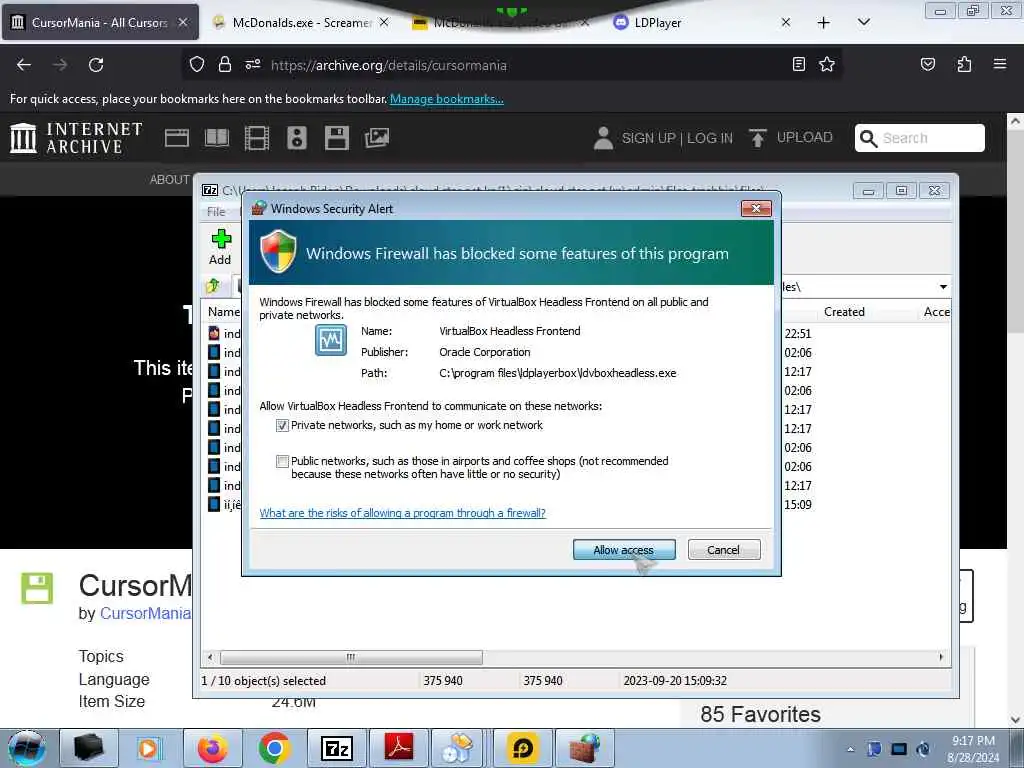Open the CursorMania author link
Viewport: 1024px width, 768px height.
[x=145, y=613]
